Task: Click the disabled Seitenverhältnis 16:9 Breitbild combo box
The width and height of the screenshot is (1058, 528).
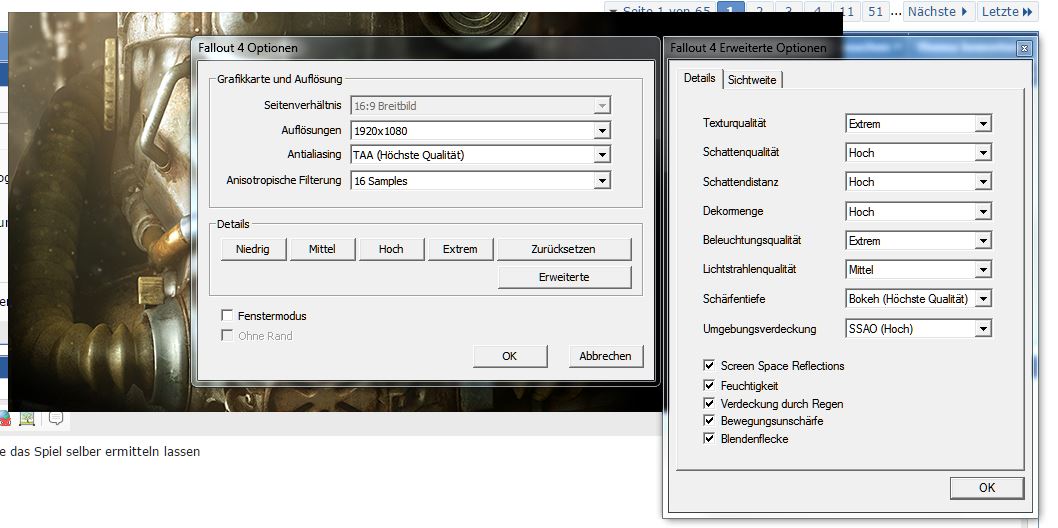Action: pyautogui.click(x=480, y=105)
